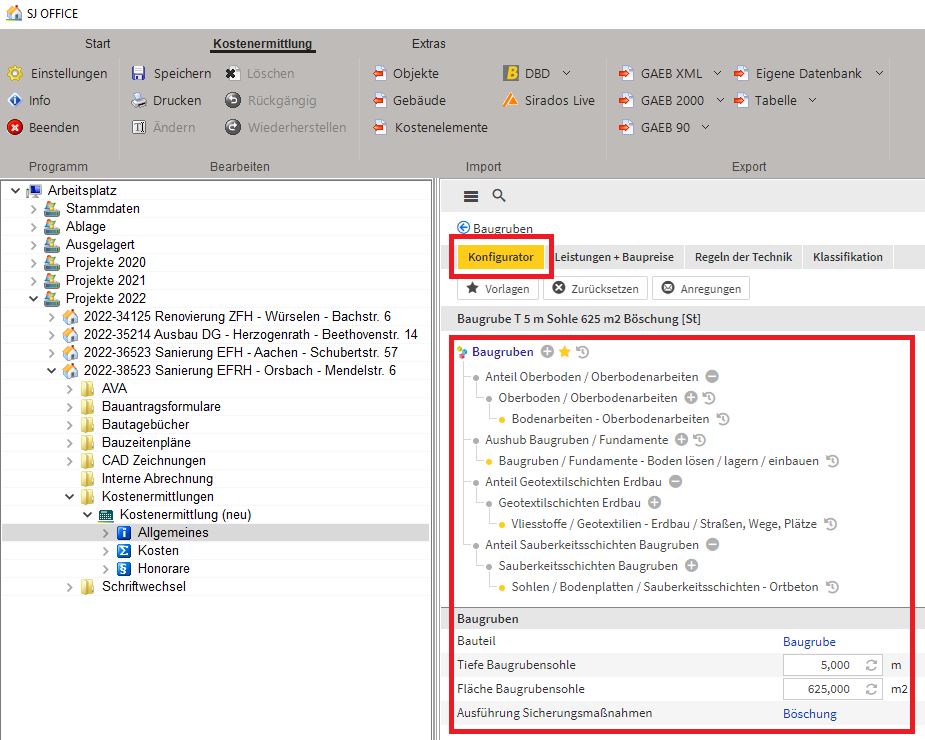Switch to the Extras ribbon tab
The image size is (925, 740).
(429, 44)
